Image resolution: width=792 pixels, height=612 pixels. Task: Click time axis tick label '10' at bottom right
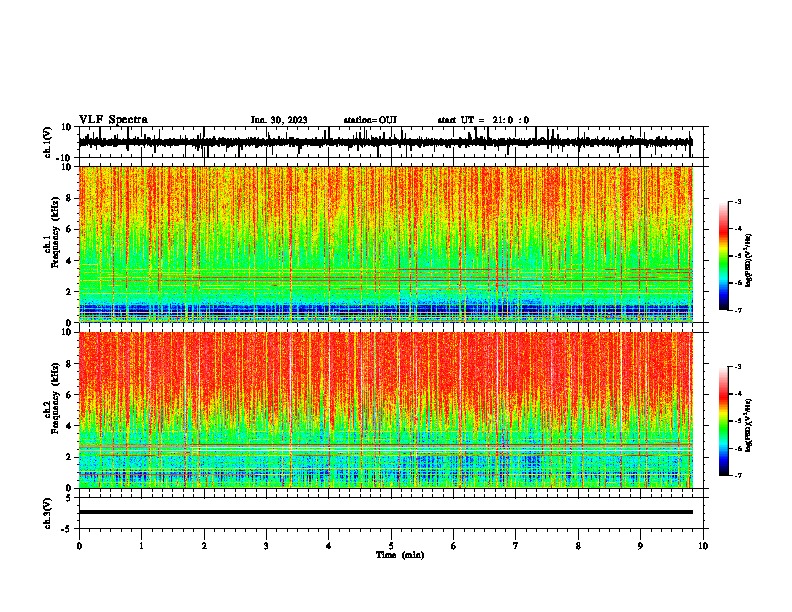pyautogui.click(x=703, y=546)
